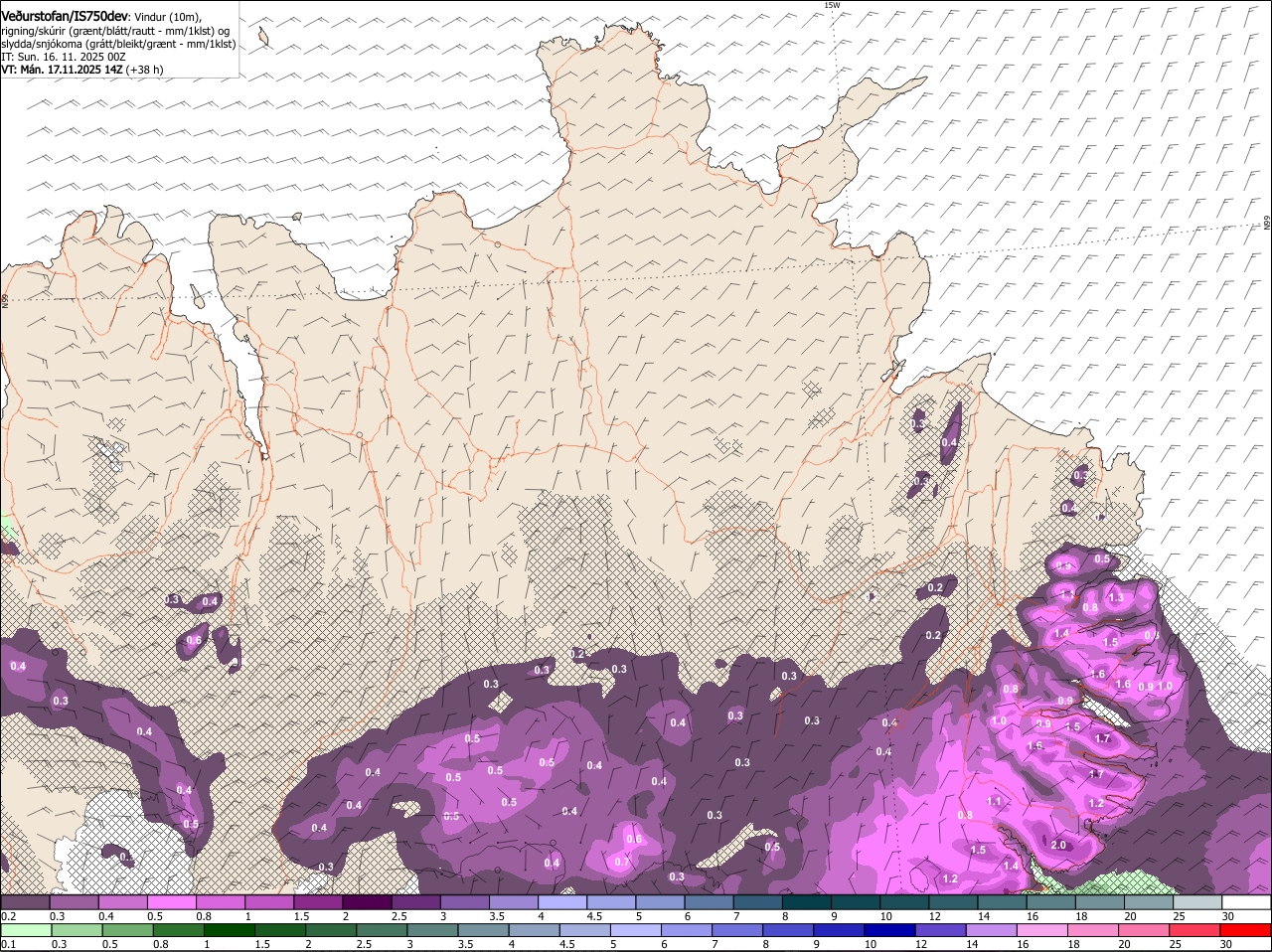
Task: Click the rain scale swatch starting at 2
Action: [331, 930]
